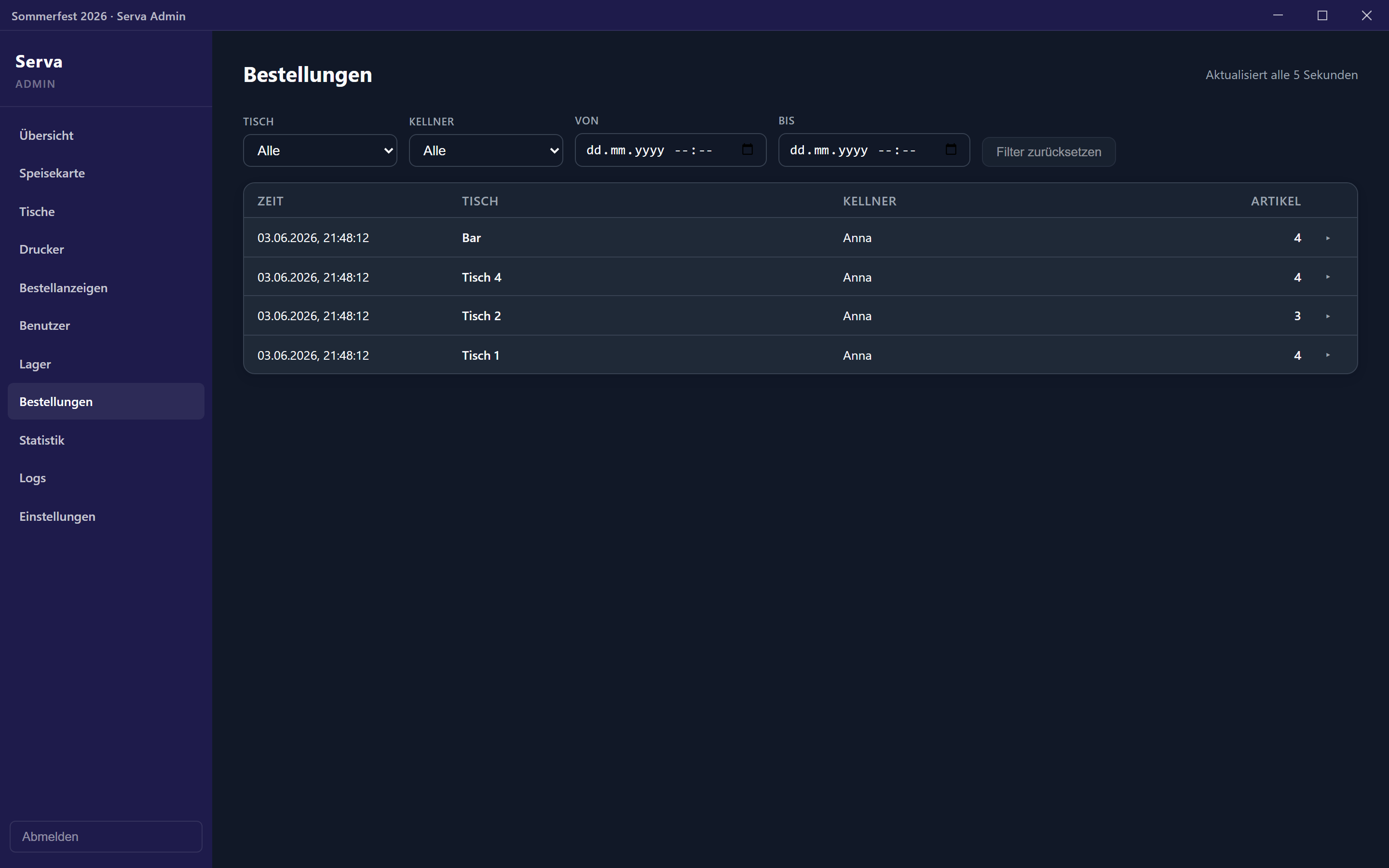Click Filter zurücksetzen button
The height and width of the screenshot is (868, 1389).
[1048, 151]
